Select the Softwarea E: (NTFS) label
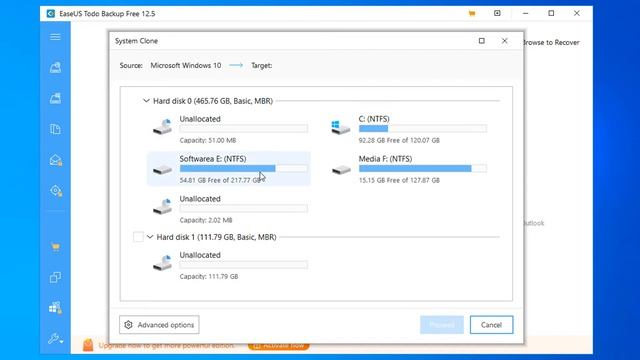This screenshot has height=360, width=640. (213, 159)
